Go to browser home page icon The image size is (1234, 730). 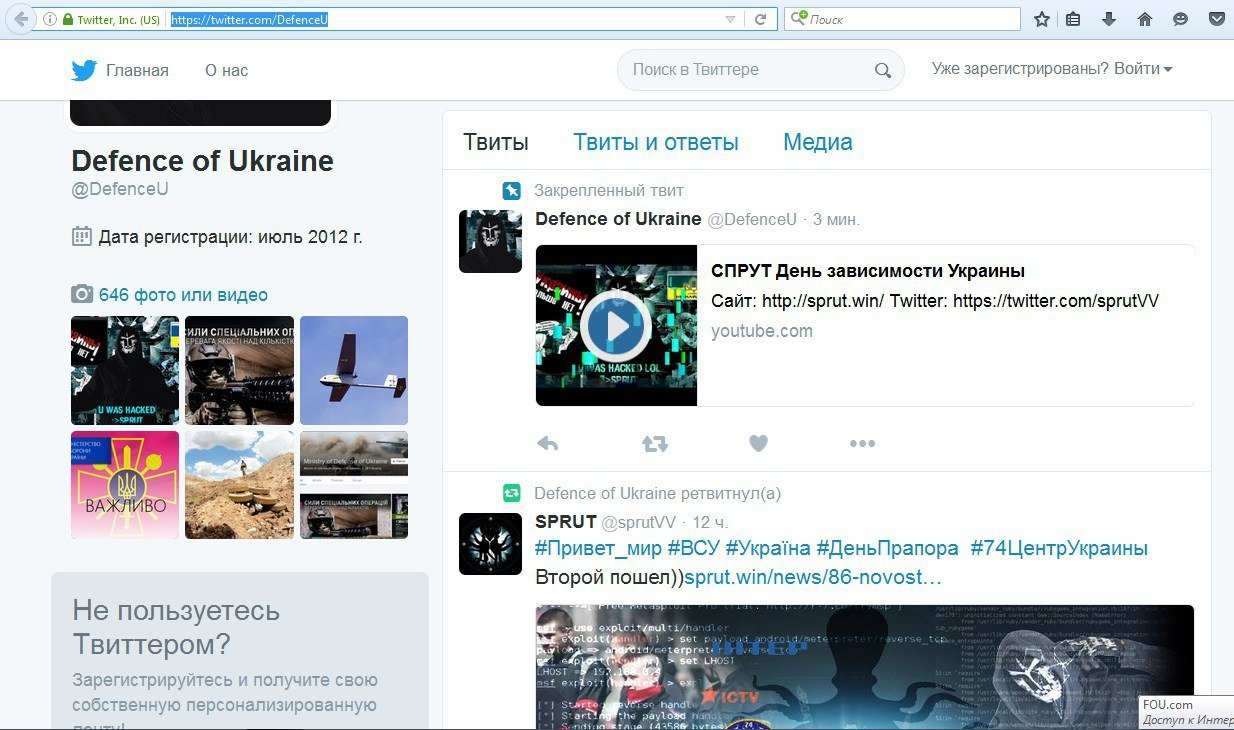(1145, 19)
